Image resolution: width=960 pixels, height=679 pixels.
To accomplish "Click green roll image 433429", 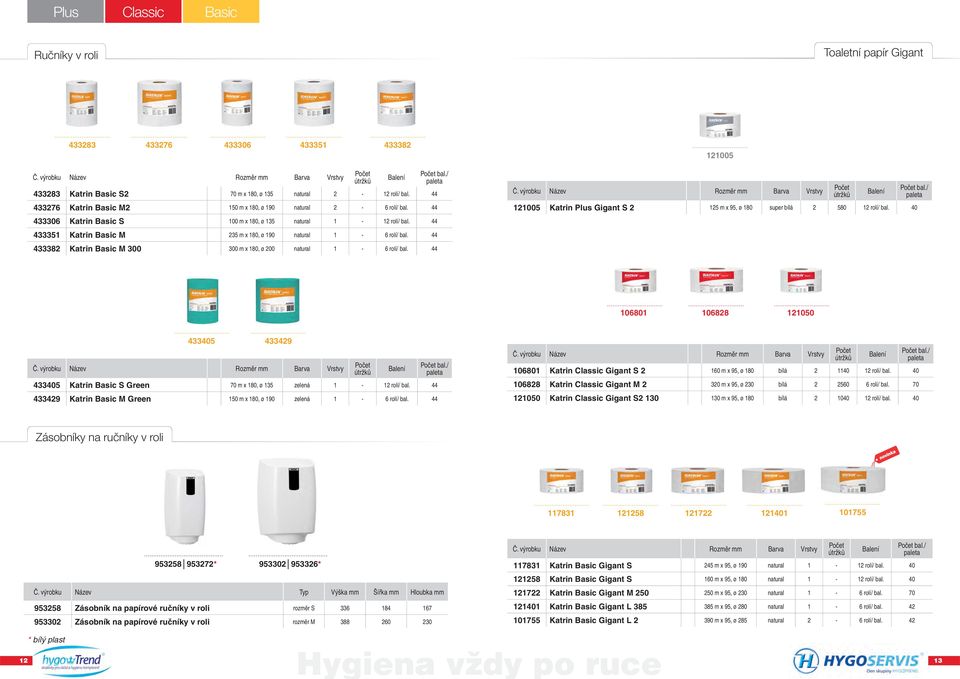I will point(278,301).
